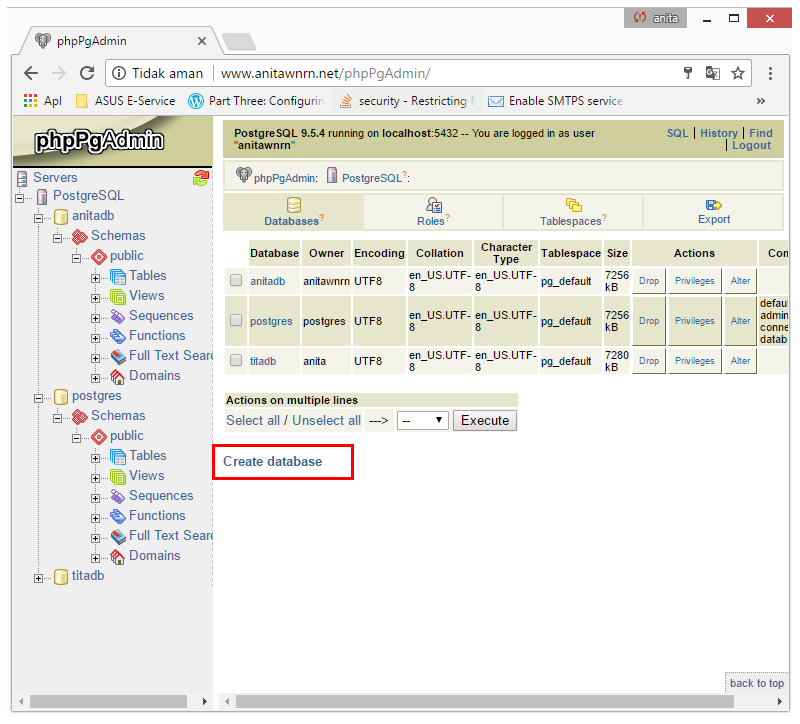Screen dimensions: 800x724
Task: Open the multiple-lines action dropdown
Action: (x=422, y=421)
